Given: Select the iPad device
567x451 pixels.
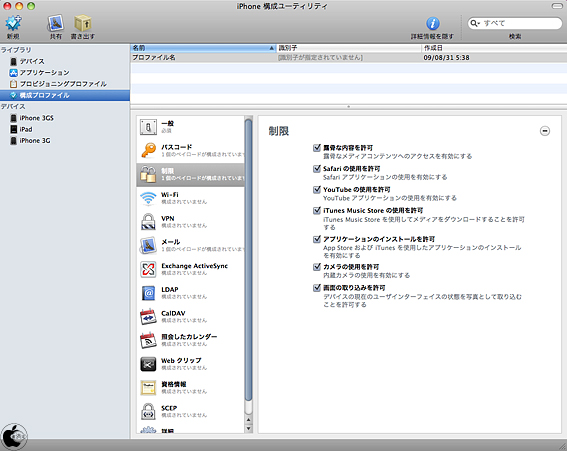Looking at the screenshot, I should pyautogui.click(x=65, y=129).
